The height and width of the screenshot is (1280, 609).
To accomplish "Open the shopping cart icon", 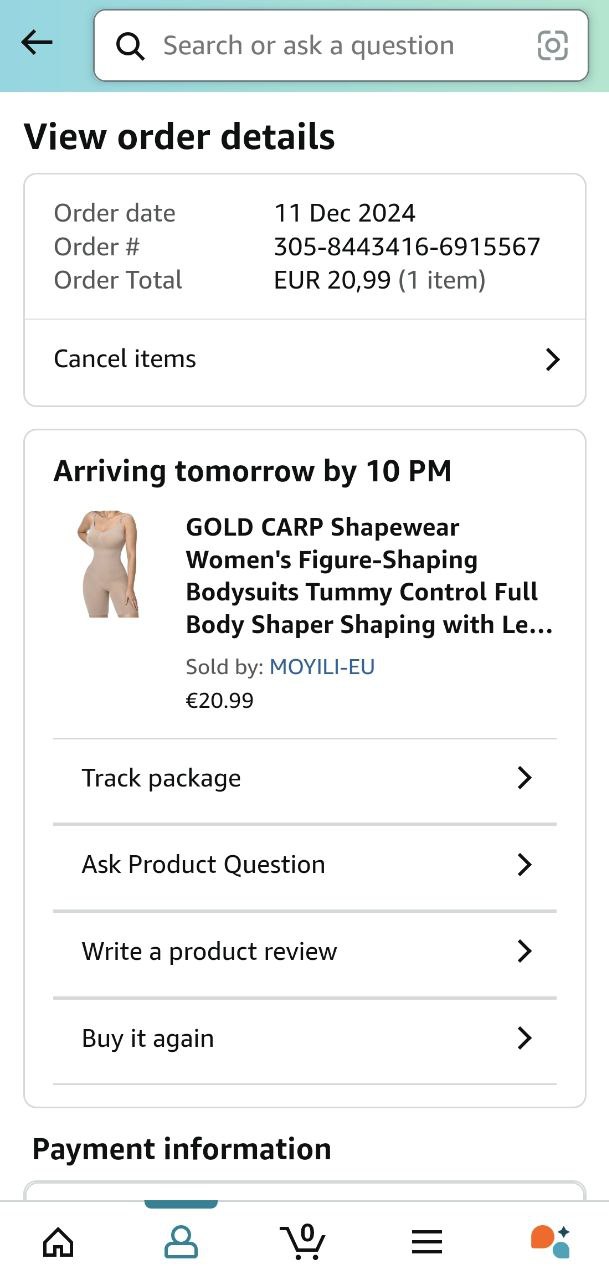I will pos(303,1241).
